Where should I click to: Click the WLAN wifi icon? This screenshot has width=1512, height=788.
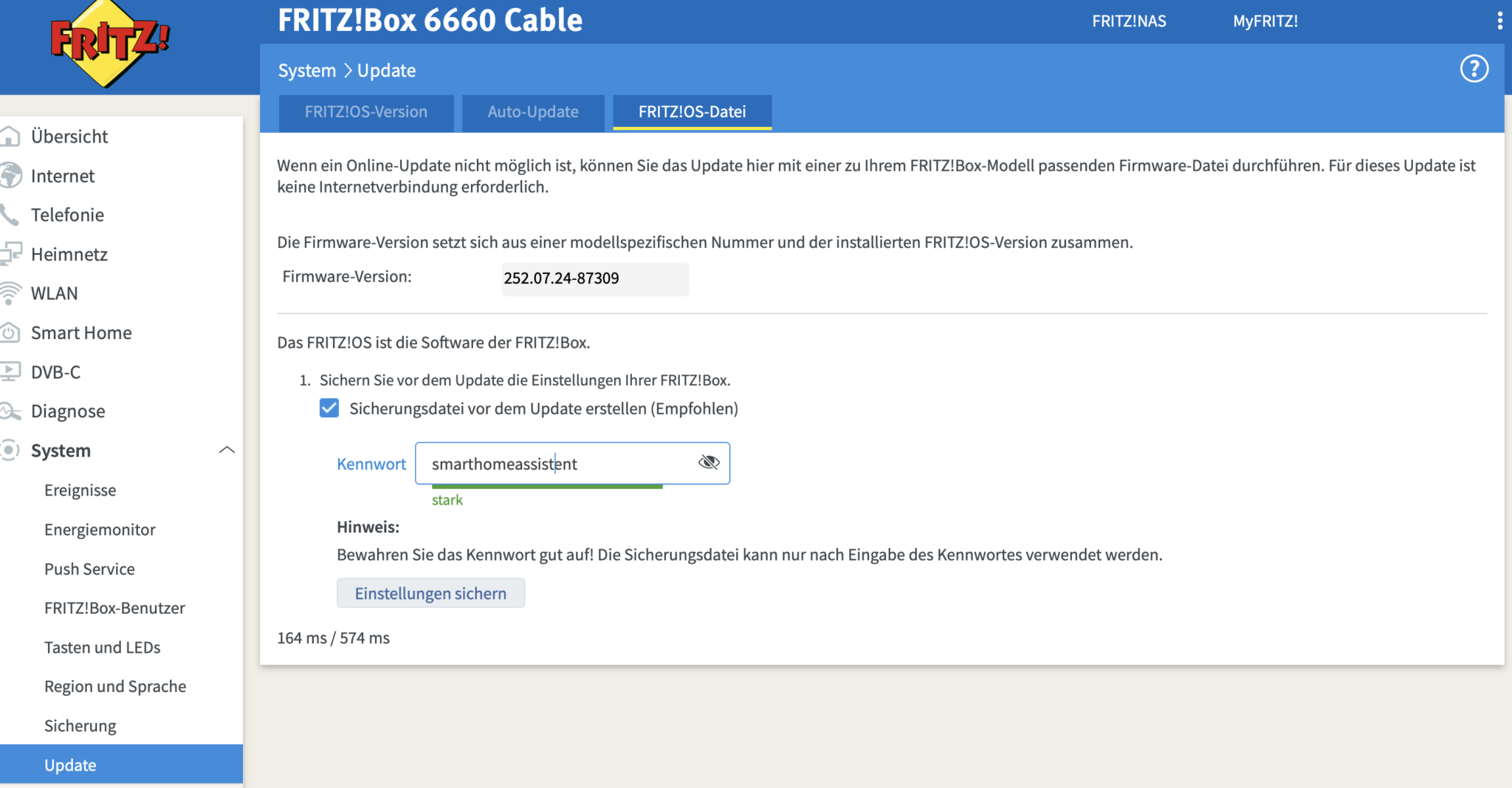[10, 293]
